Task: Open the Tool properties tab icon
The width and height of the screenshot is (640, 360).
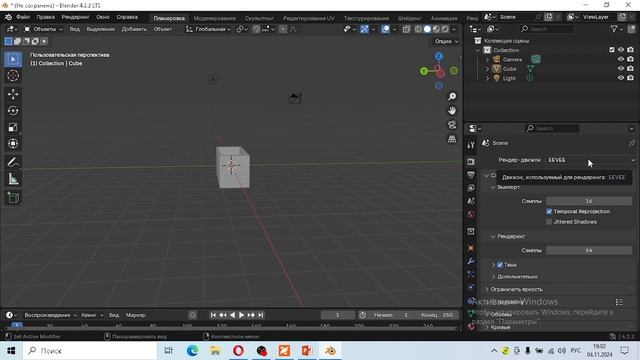Action: [471, 145]
